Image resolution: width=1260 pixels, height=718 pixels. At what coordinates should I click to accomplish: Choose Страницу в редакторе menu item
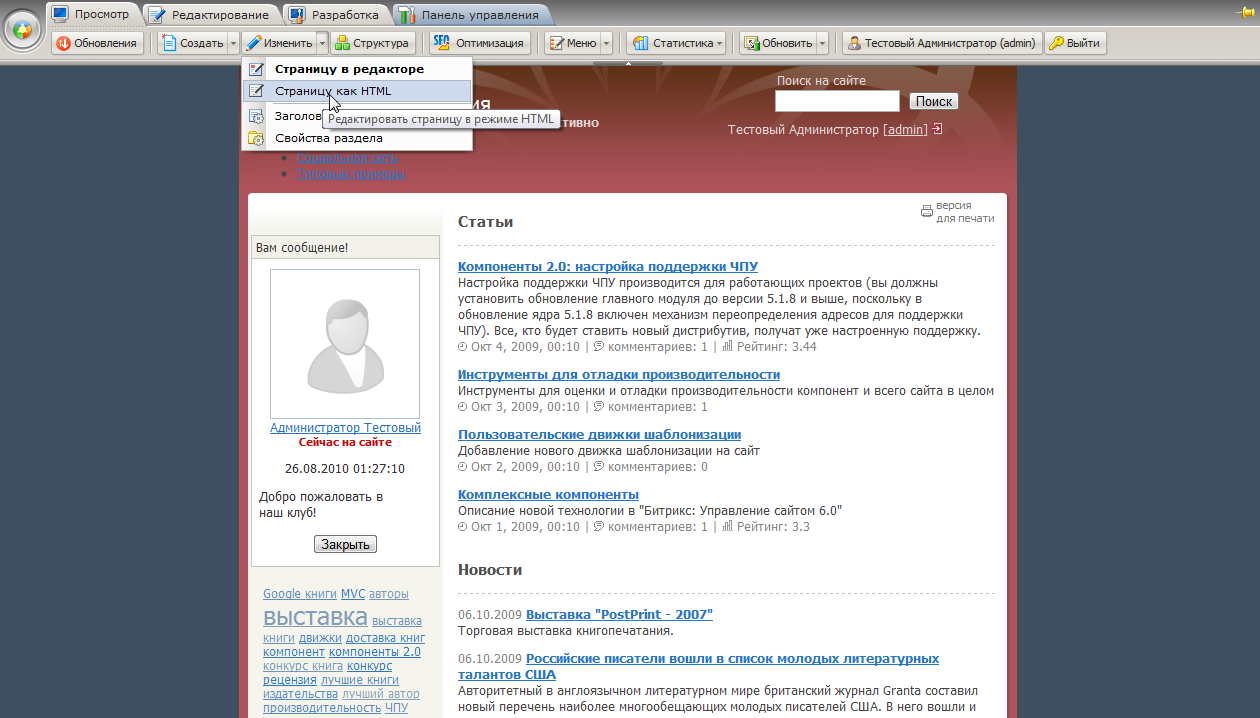[x=357, y=69]
